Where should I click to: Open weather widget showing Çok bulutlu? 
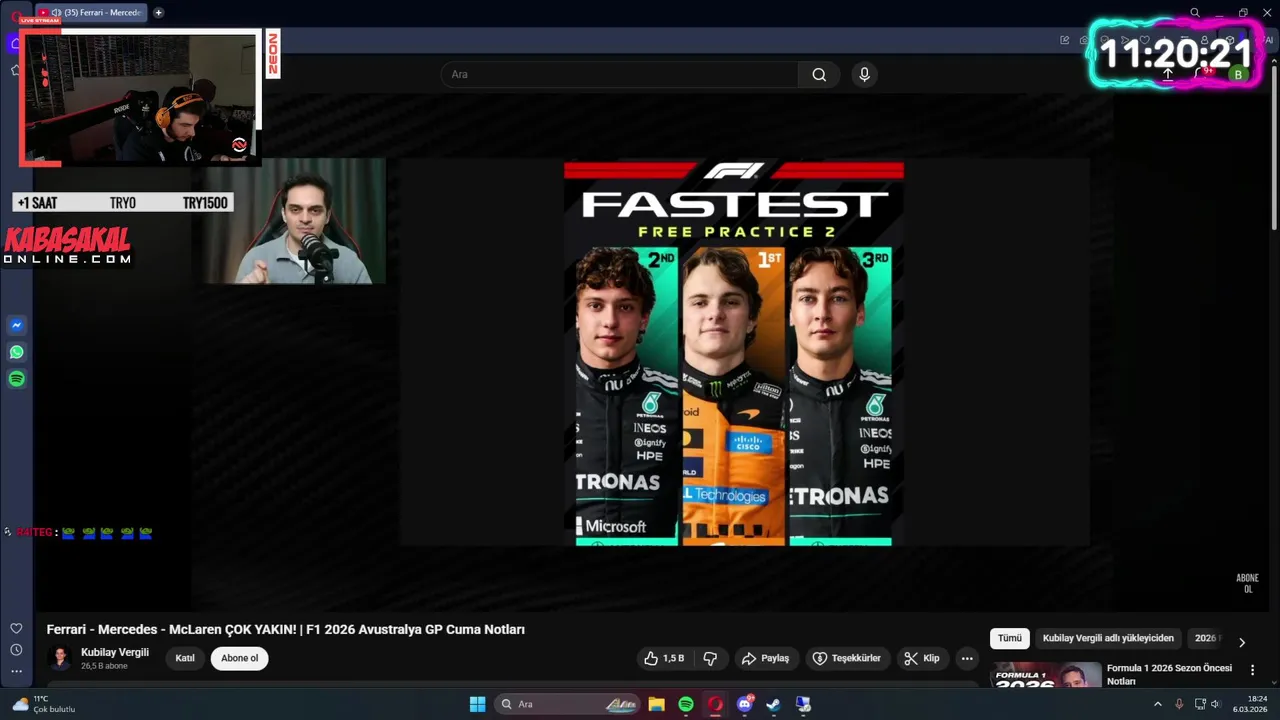45,704
